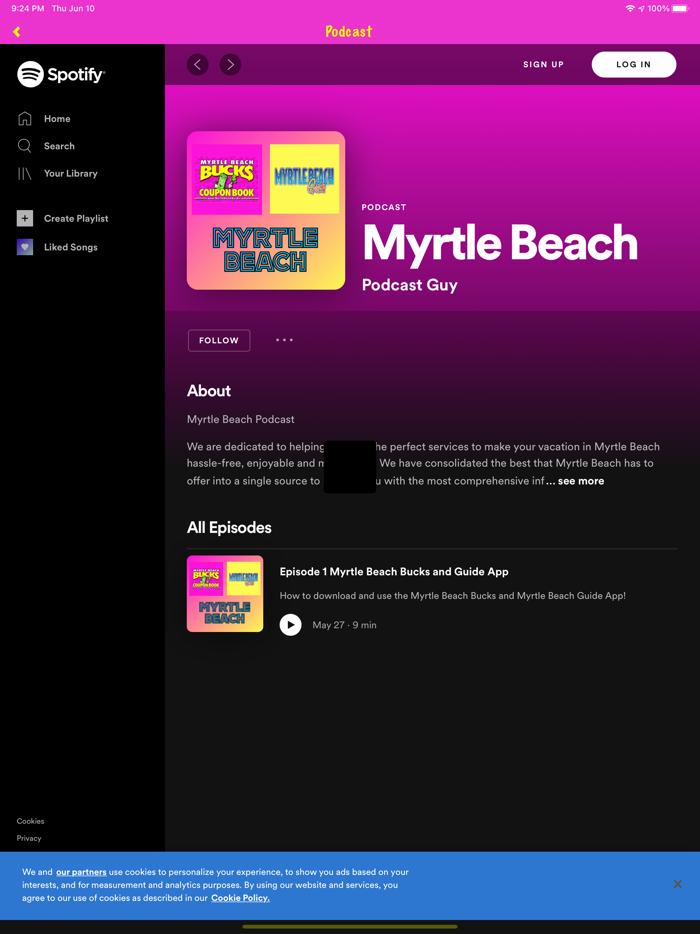Open the Cookies link in sidebar
Viewport: 700px width, 934px height.
point(30,821)
